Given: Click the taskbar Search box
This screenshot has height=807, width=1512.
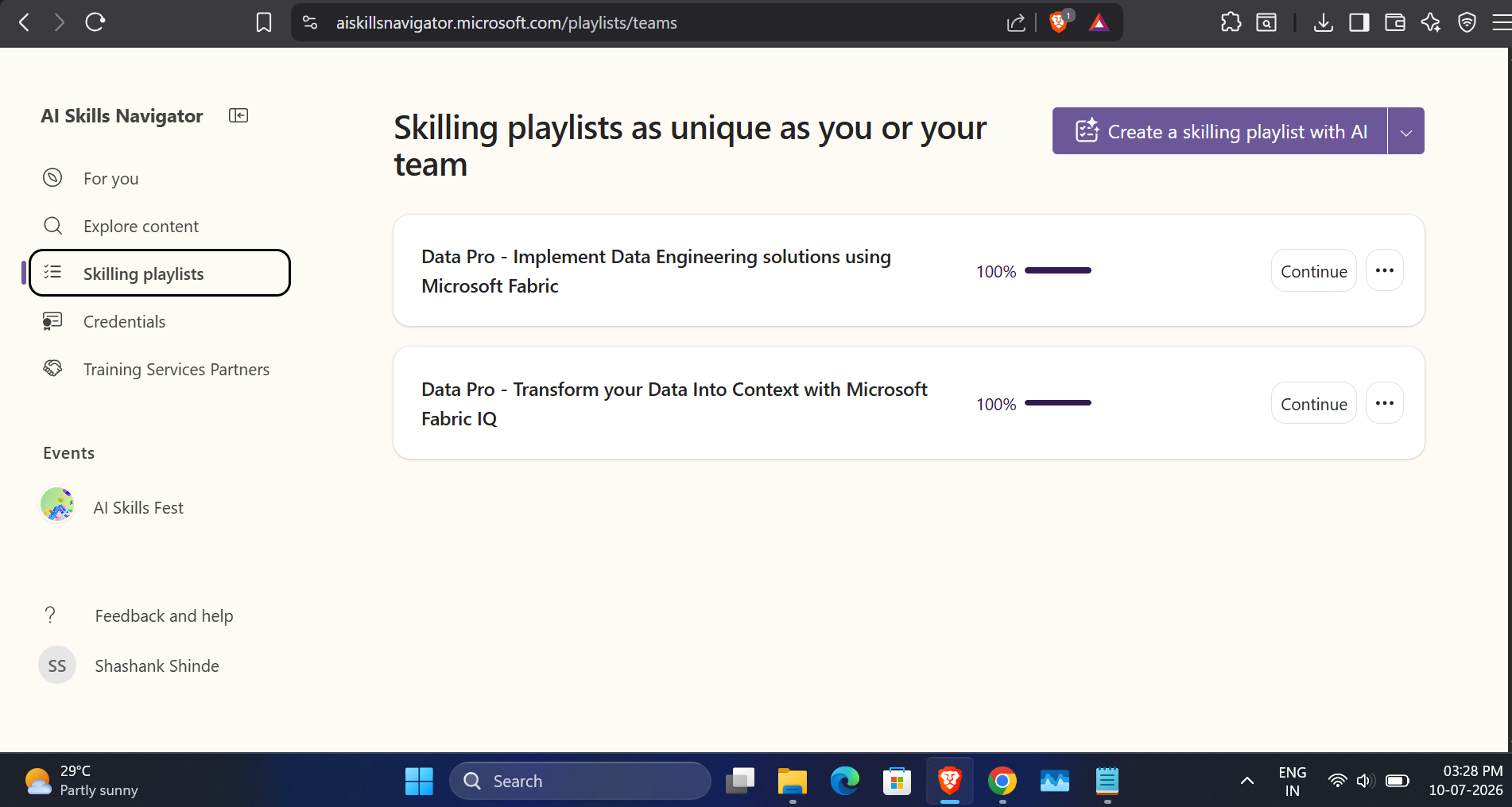Looking at the screenshot, I should (x=580, y=781).
